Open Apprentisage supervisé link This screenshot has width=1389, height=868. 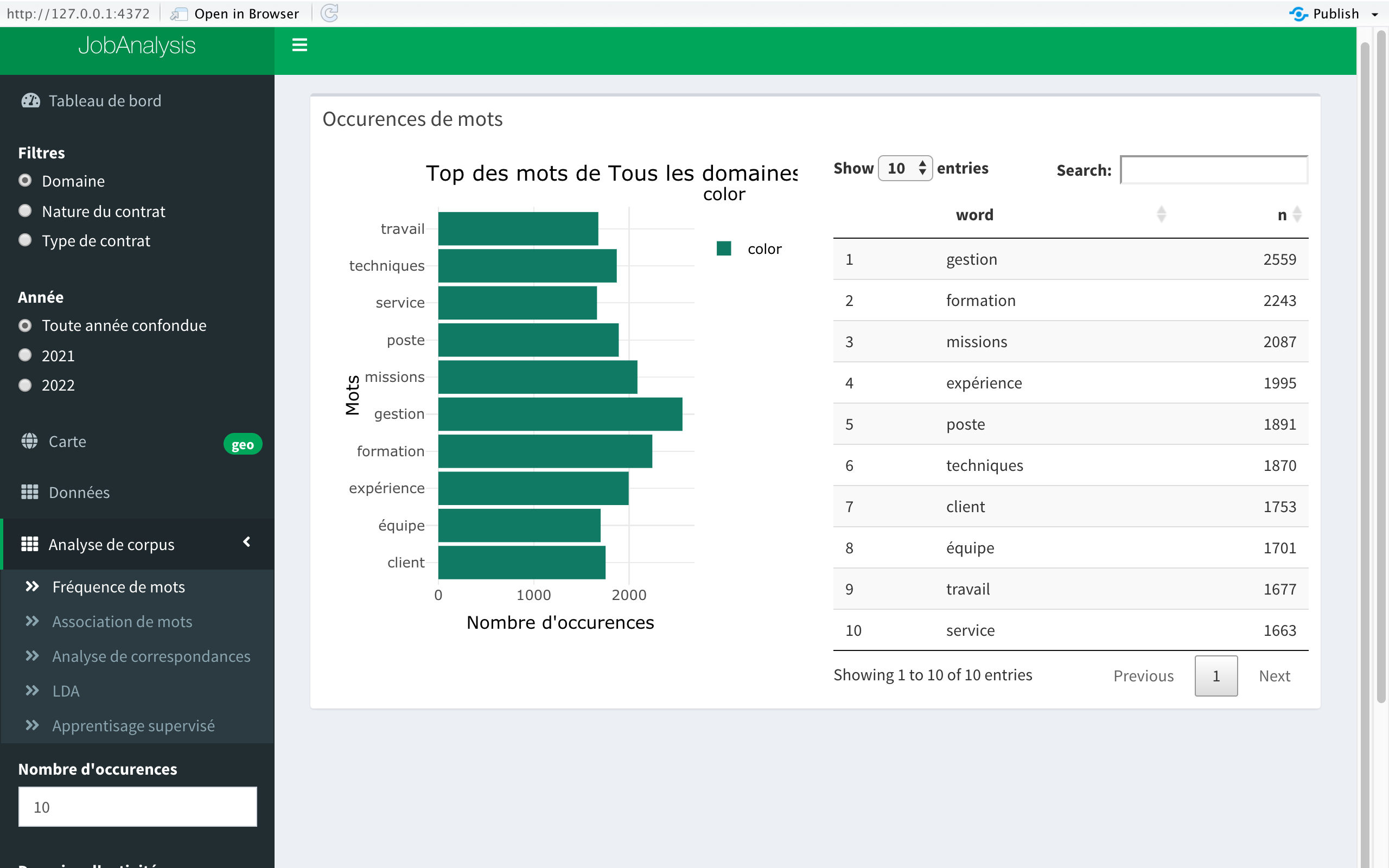pos(133,725)
